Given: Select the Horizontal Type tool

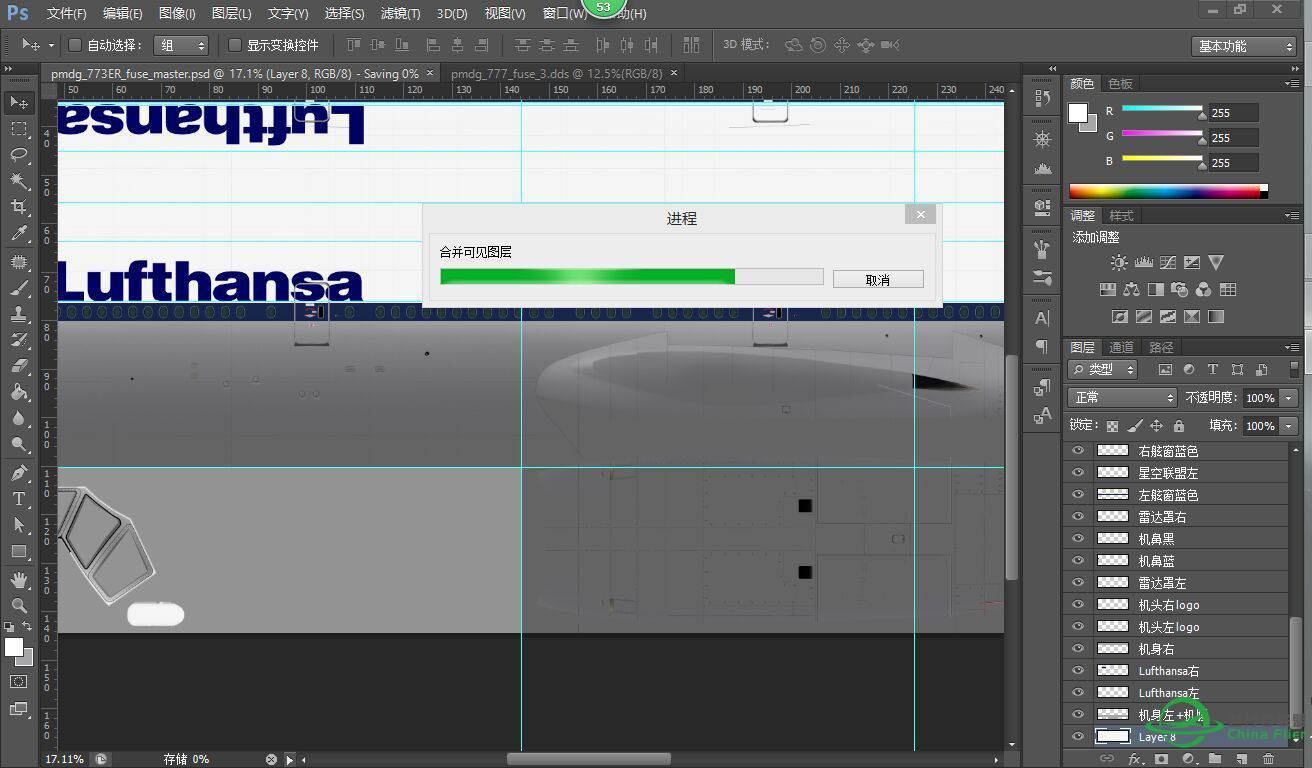Looking at the screenshot, I should click(19, 498).
